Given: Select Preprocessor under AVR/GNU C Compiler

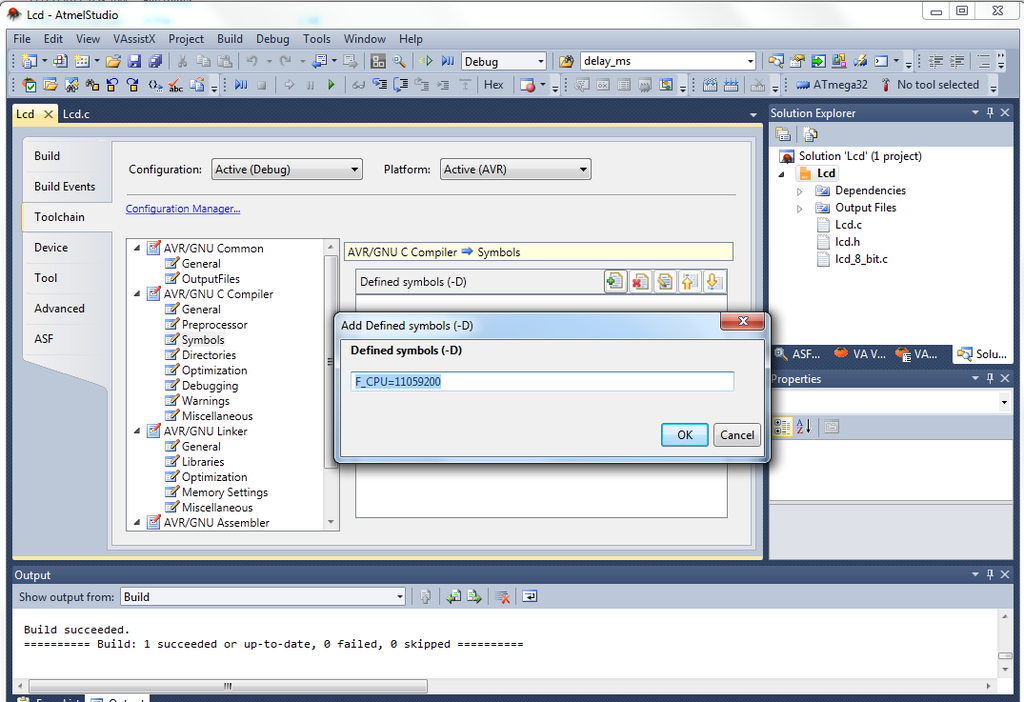Looking at the screenshot, I should coord(214,325).
